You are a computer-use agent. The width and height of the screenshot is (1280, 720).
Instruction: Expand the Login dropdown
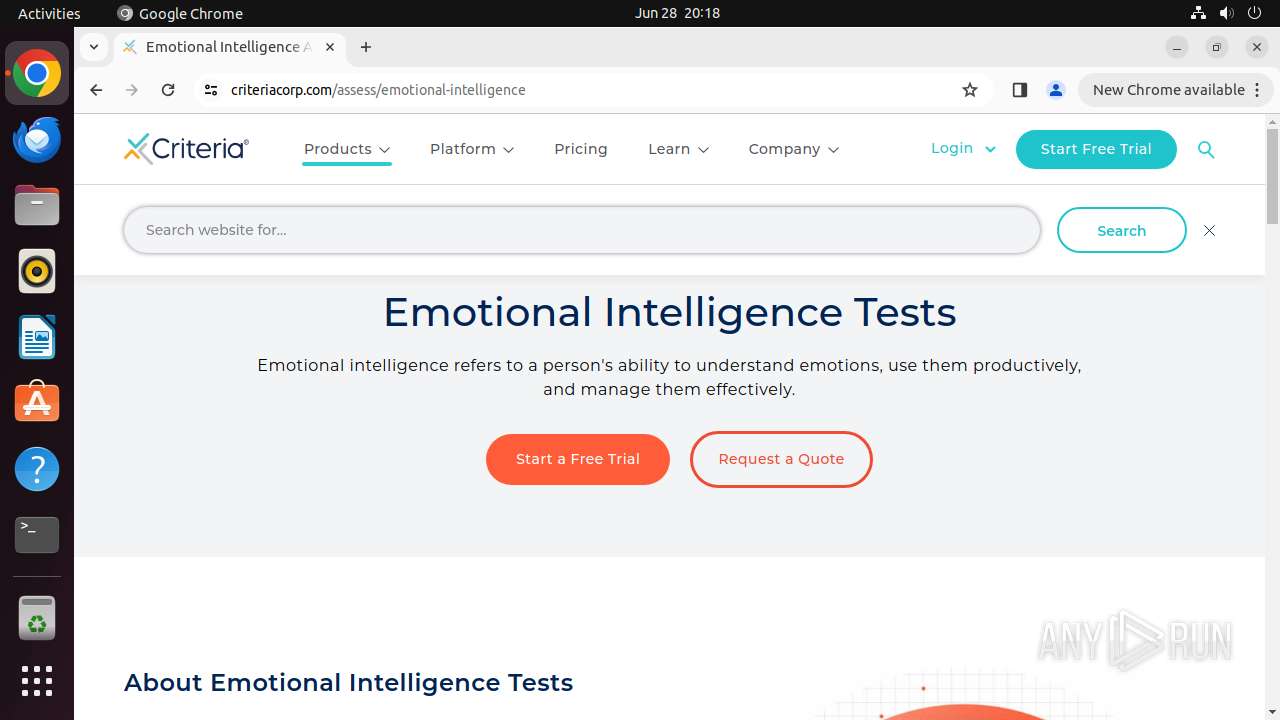click(x=963, y=148)
